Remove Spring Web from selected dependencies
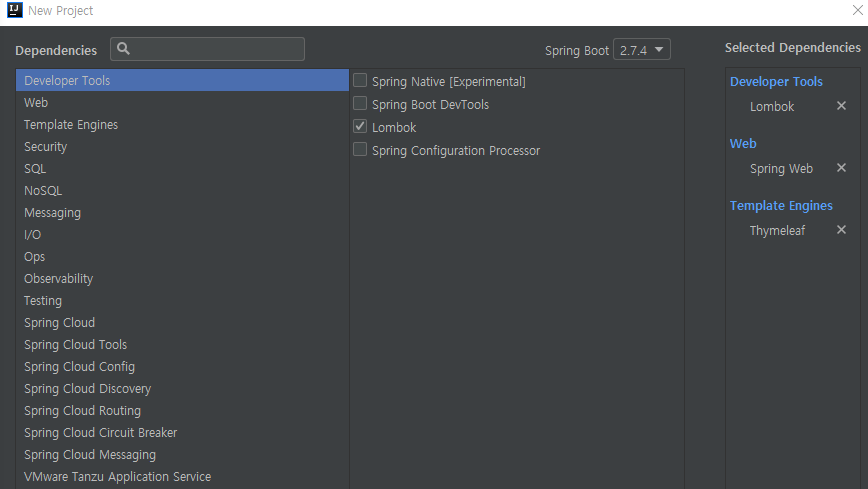This screenshot has height=489, width=868. click(x=841, y=168)
